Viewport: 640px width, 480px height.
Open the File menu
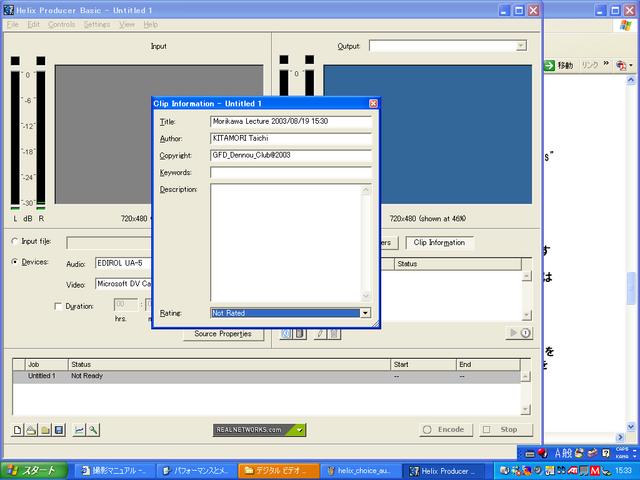[13, 24]
